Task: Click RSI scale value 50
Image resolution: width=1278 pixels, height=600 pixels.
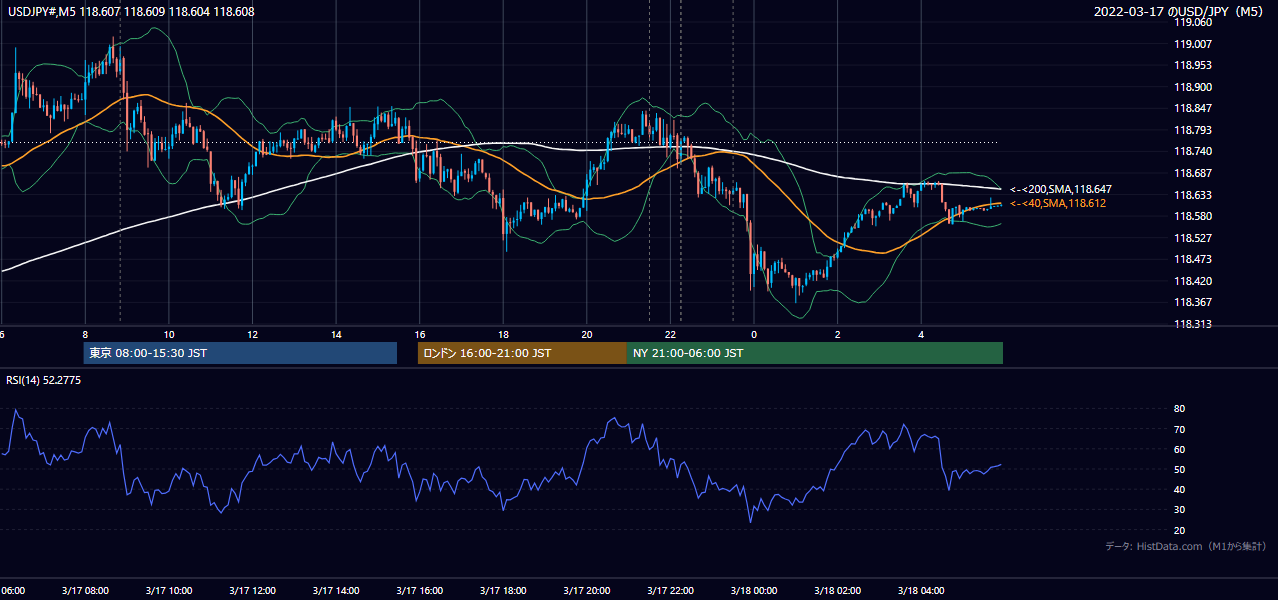Action: point(1179,469)
